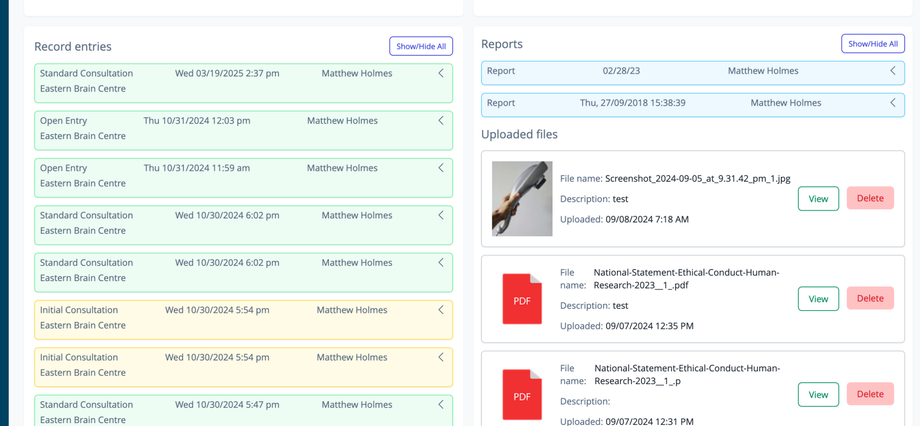Toggle Show/Hide All for Record entries

click(x=421, y=46)
